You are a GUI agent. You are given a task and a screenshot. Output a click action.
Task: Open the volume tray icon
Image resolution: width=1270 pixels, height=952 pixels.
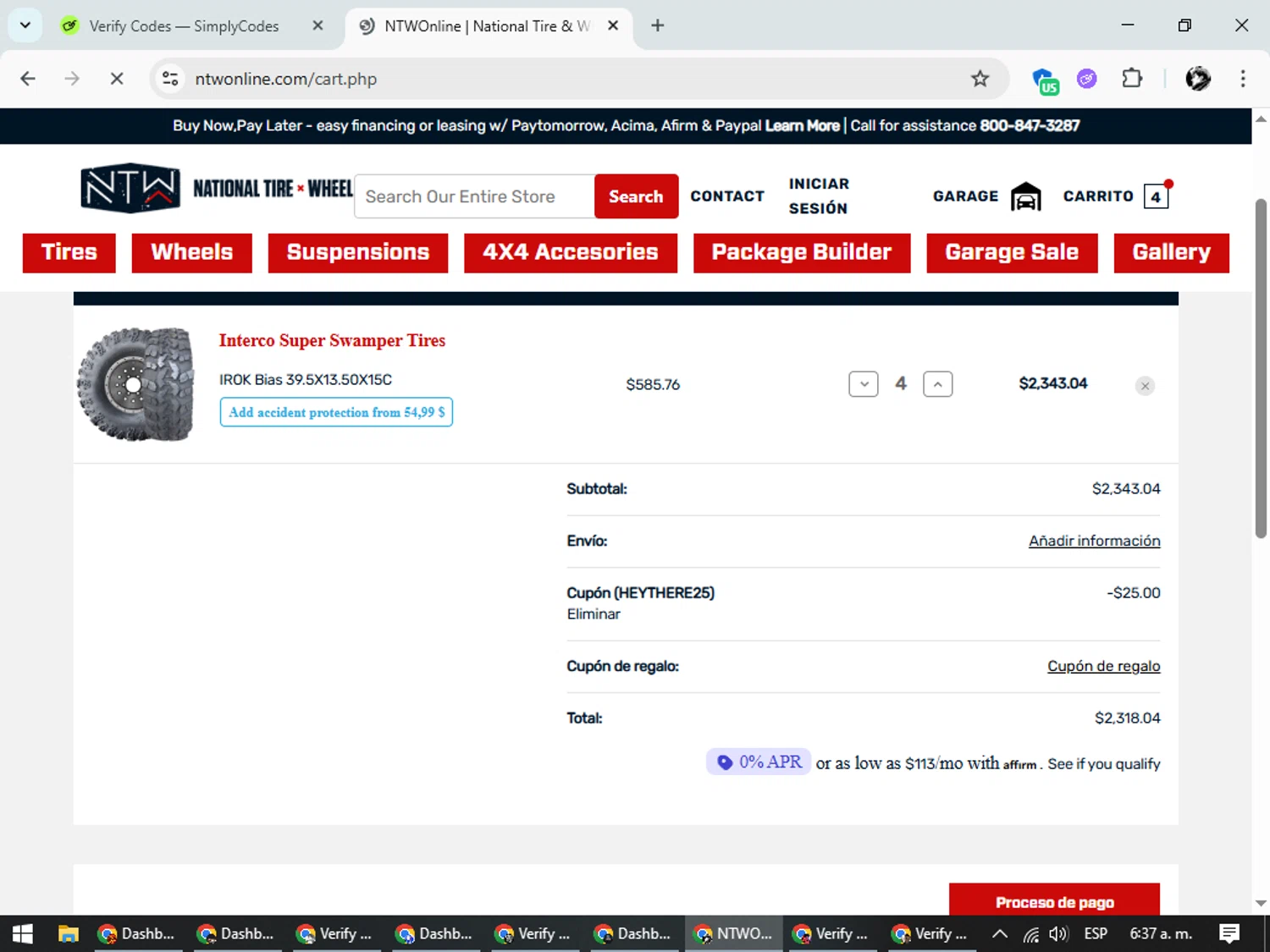(1058, 933)
